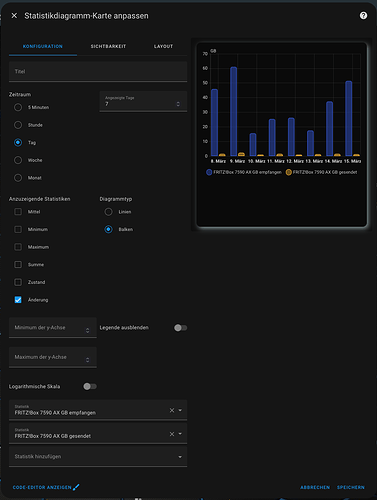Select the Balken chart type
The width and height of the screenshot is (377, 500).
pos(108,229)
